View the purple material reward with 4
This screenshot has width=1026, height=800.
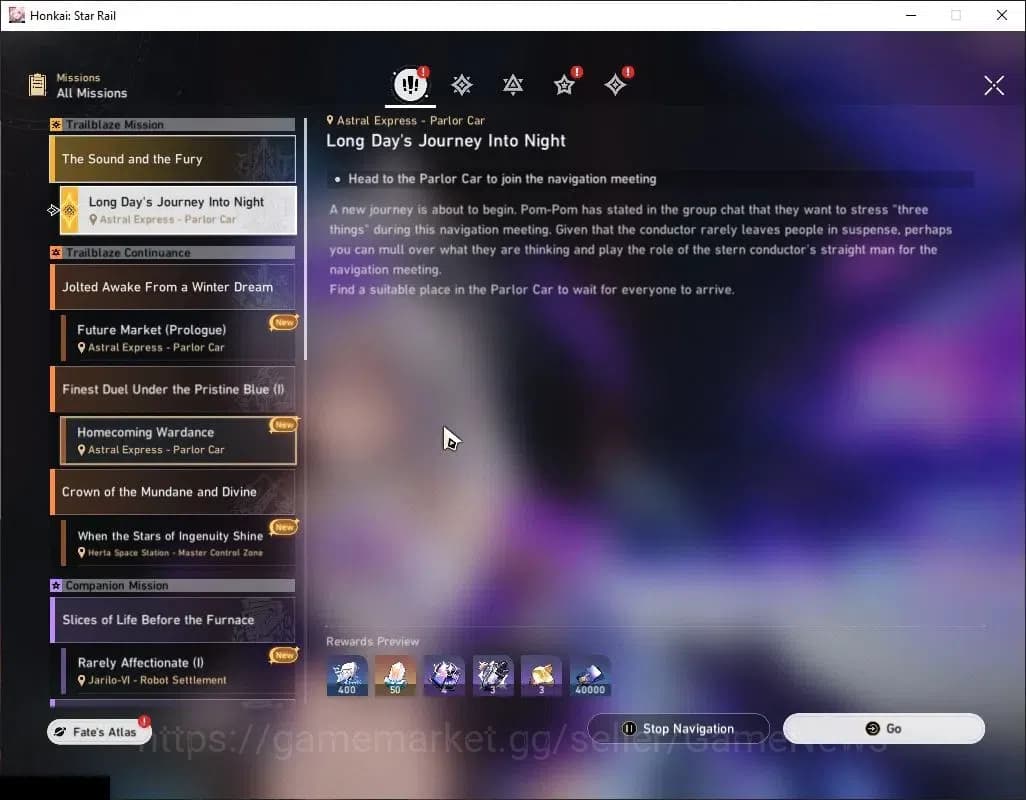444,676
